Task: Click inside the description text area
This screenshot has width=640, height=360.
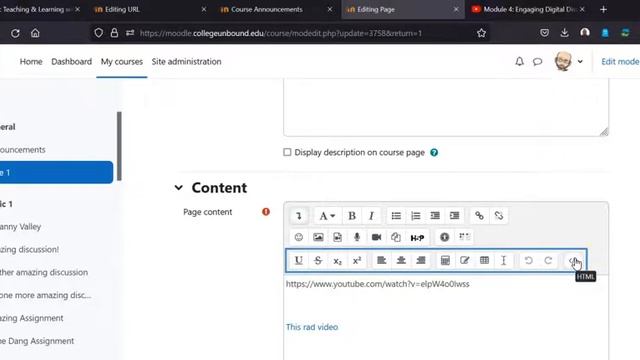Action: (x=446, y=107)
